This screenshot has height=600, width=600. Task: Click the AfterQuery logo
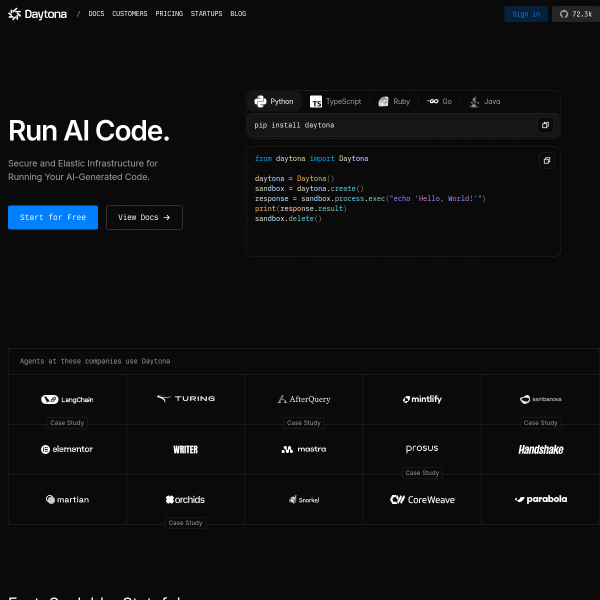pos(304,399)
